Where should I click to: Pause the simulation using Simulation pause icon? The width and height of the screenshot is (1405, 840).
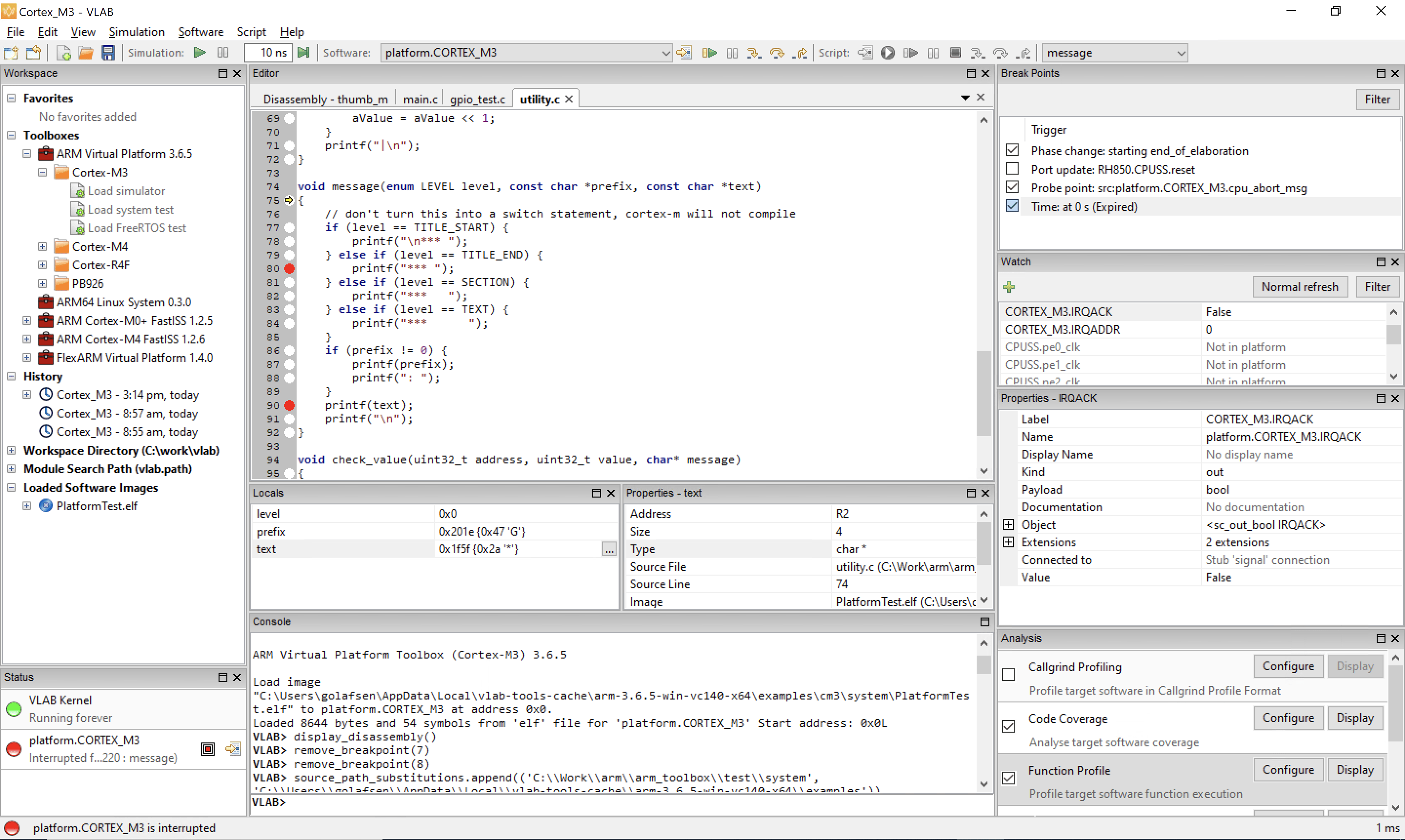pos(223,53)
